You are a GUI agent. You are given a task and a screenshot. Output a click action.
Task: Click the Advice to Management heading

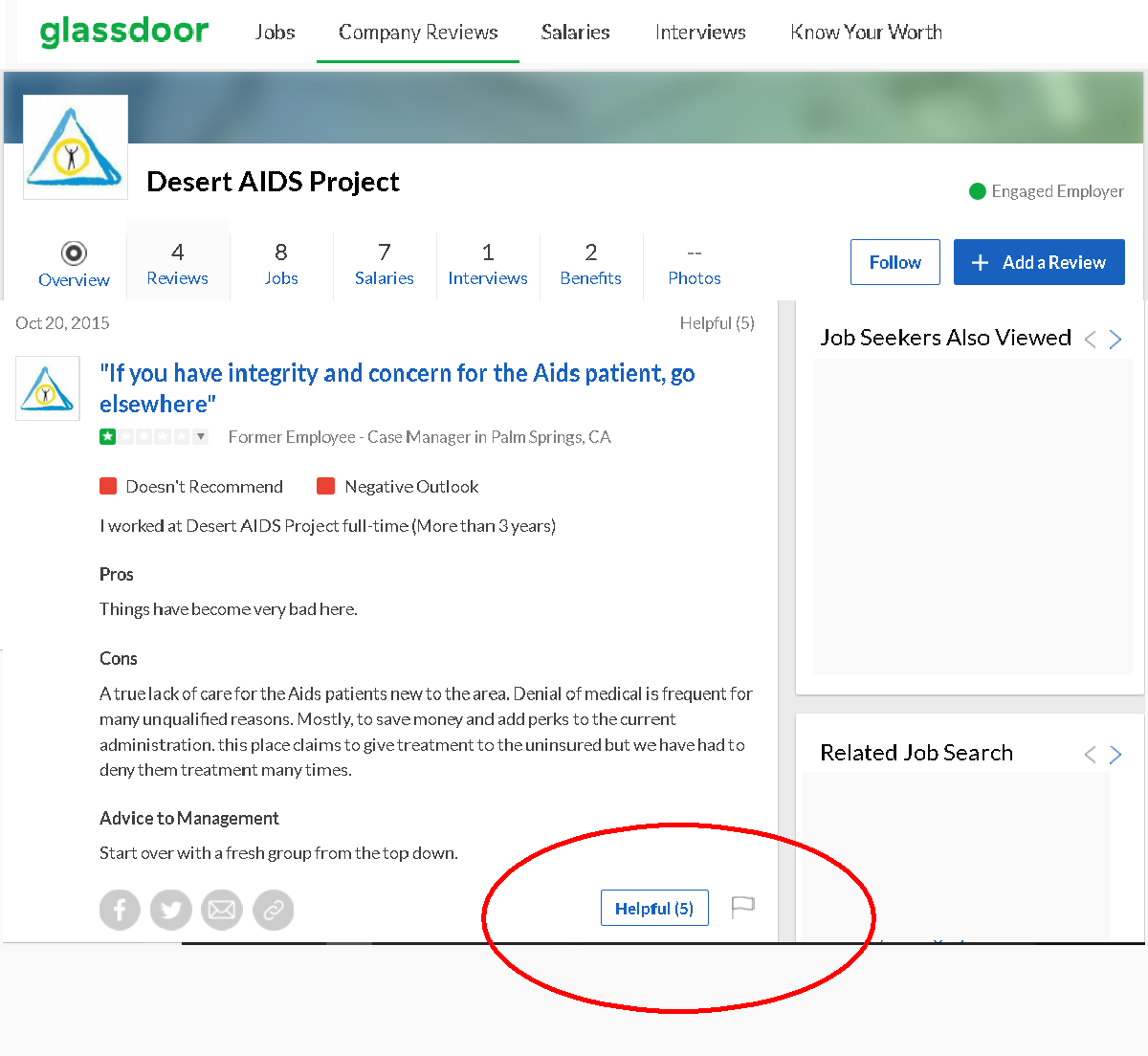point(189,818)
